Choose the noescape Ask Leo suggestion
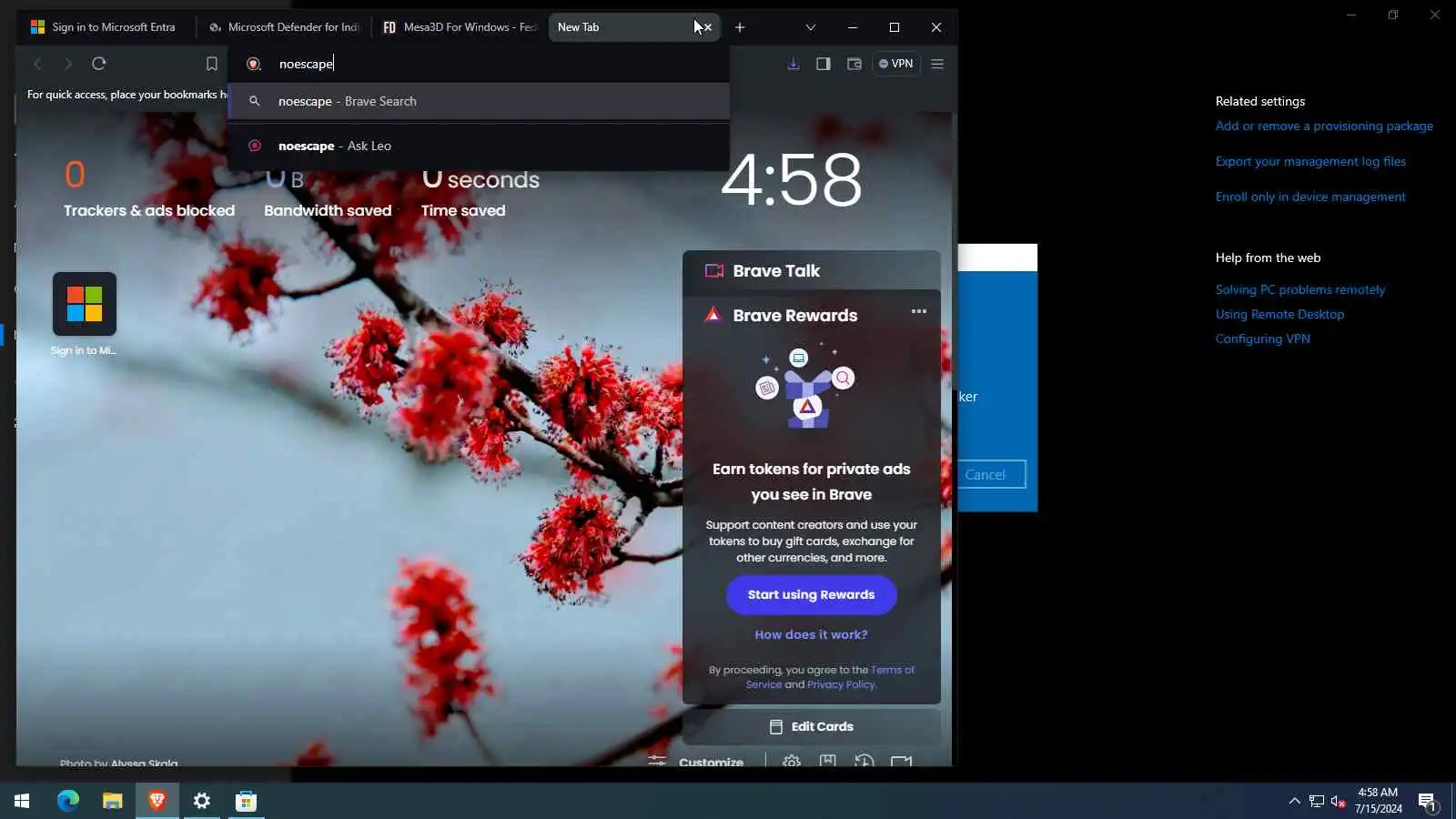The image size is (1456, 819). [x=479, y=146]
